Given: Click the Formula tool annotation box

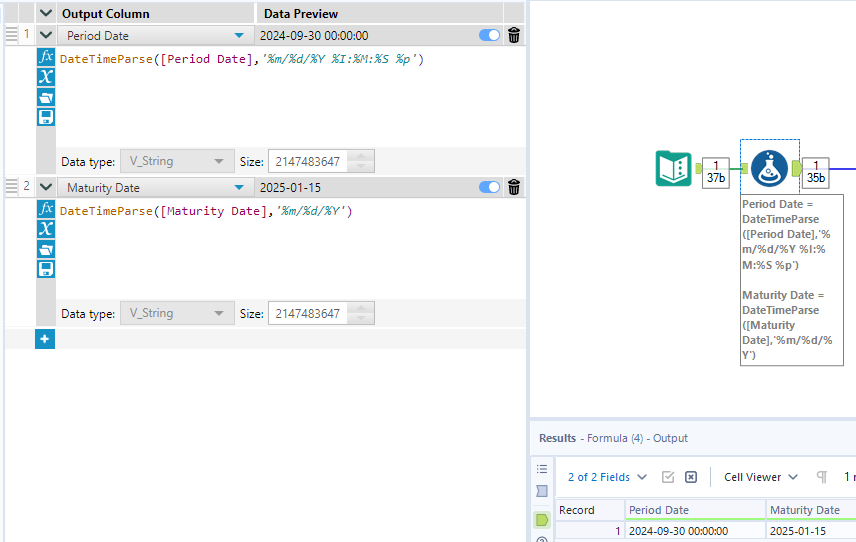Looking at the screenshot, I should pos(792,279).
